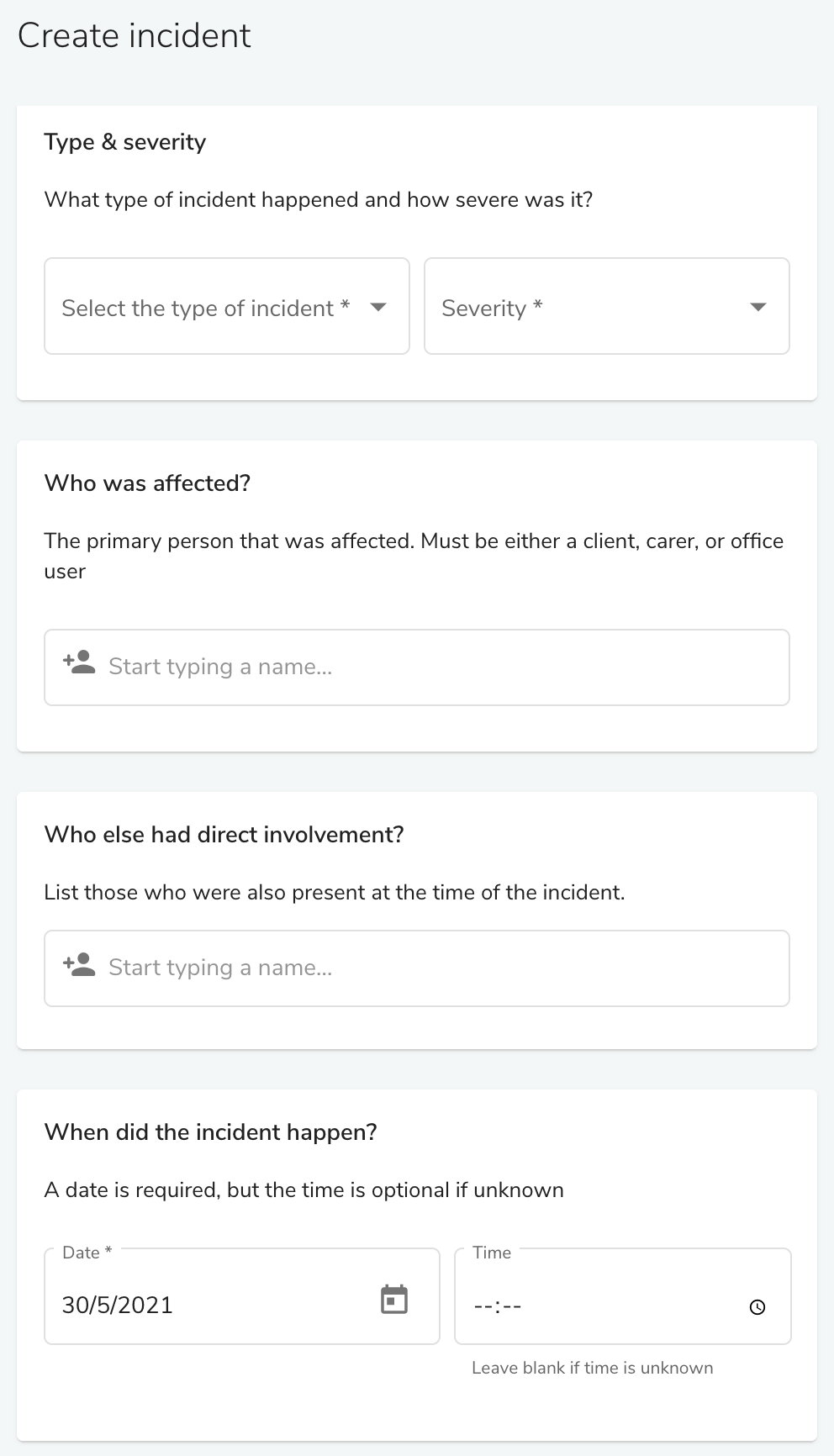
Task: Click the Type & severity section title
Action: [125, 142]
